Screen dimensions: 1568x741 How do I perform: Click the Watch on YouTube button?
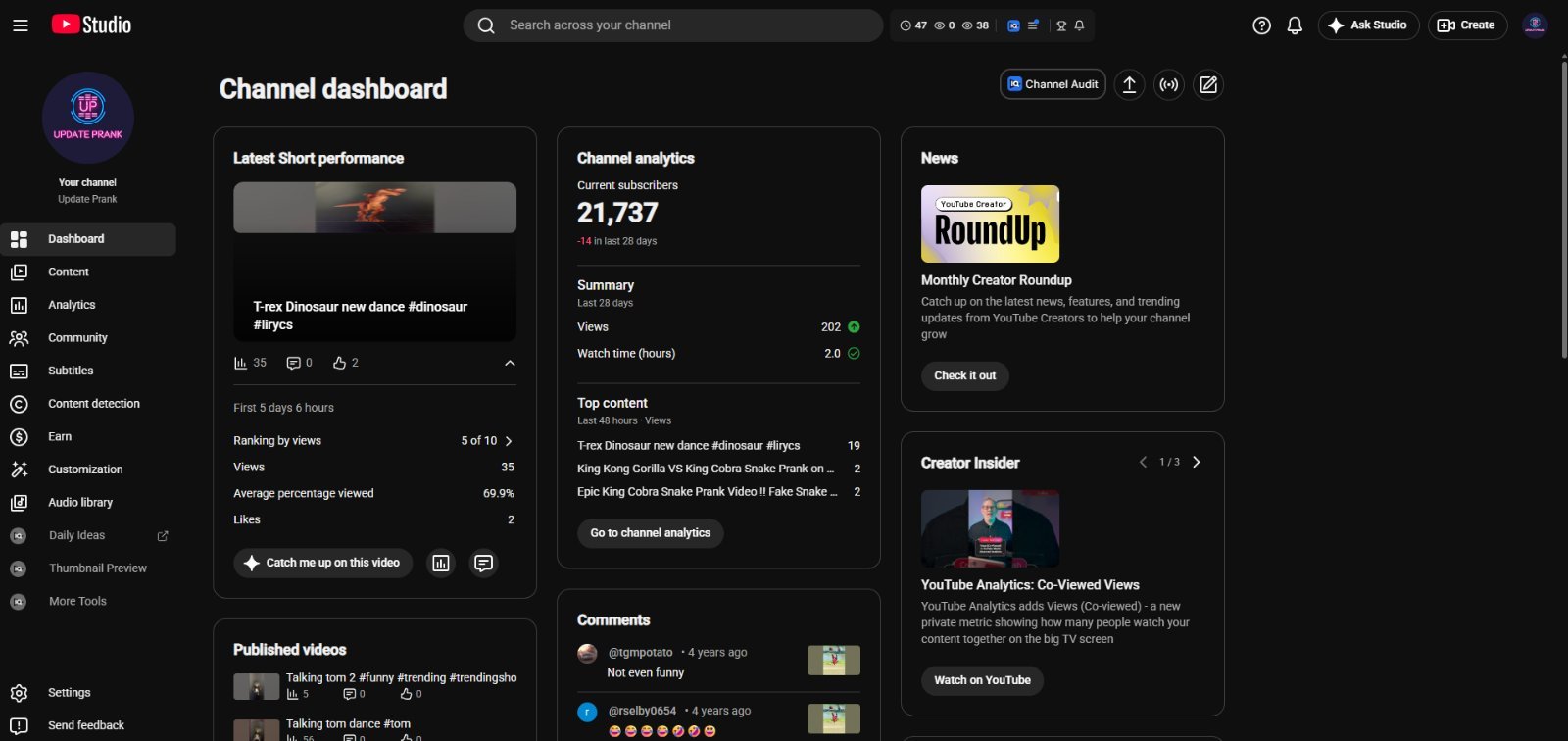982,680
